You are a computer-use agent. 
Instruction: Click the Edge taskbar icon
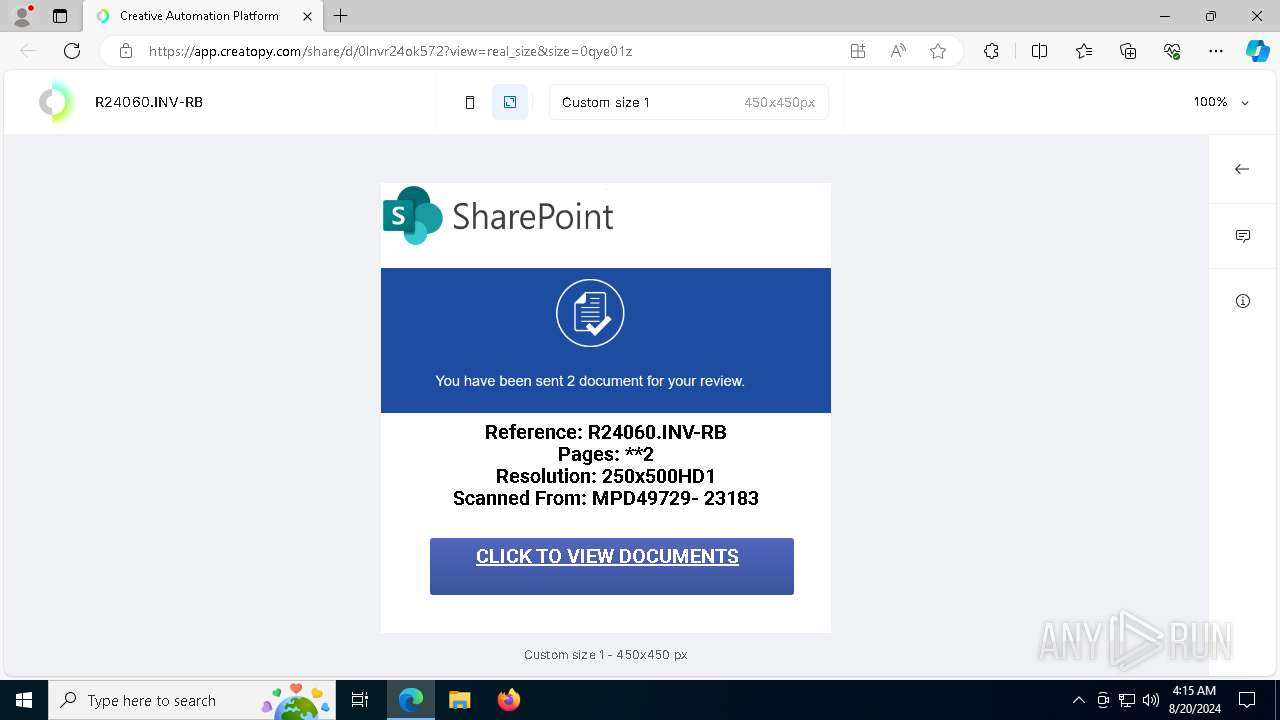click(411, 700)
